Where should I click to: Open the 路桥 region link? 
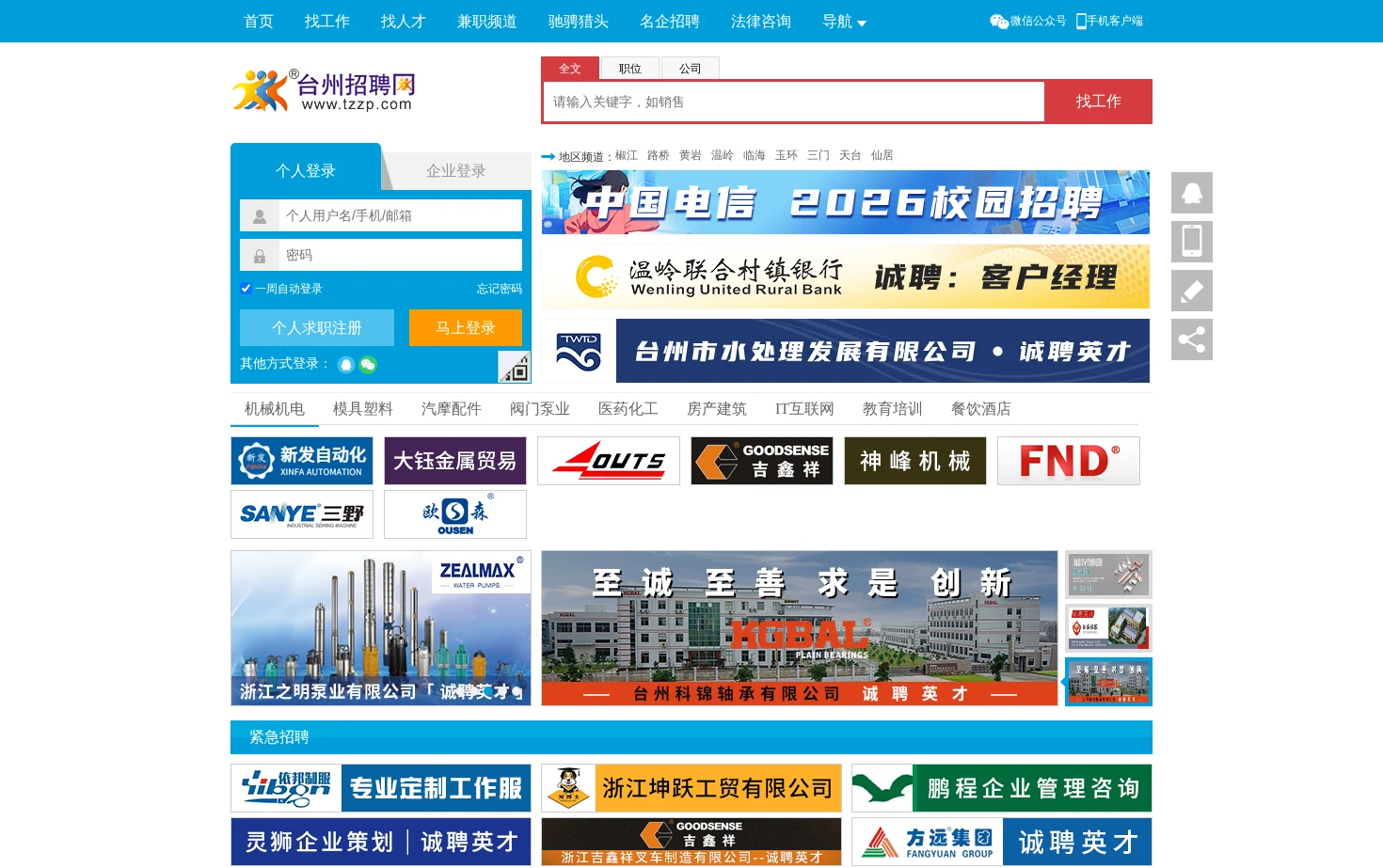coord(659,155)
